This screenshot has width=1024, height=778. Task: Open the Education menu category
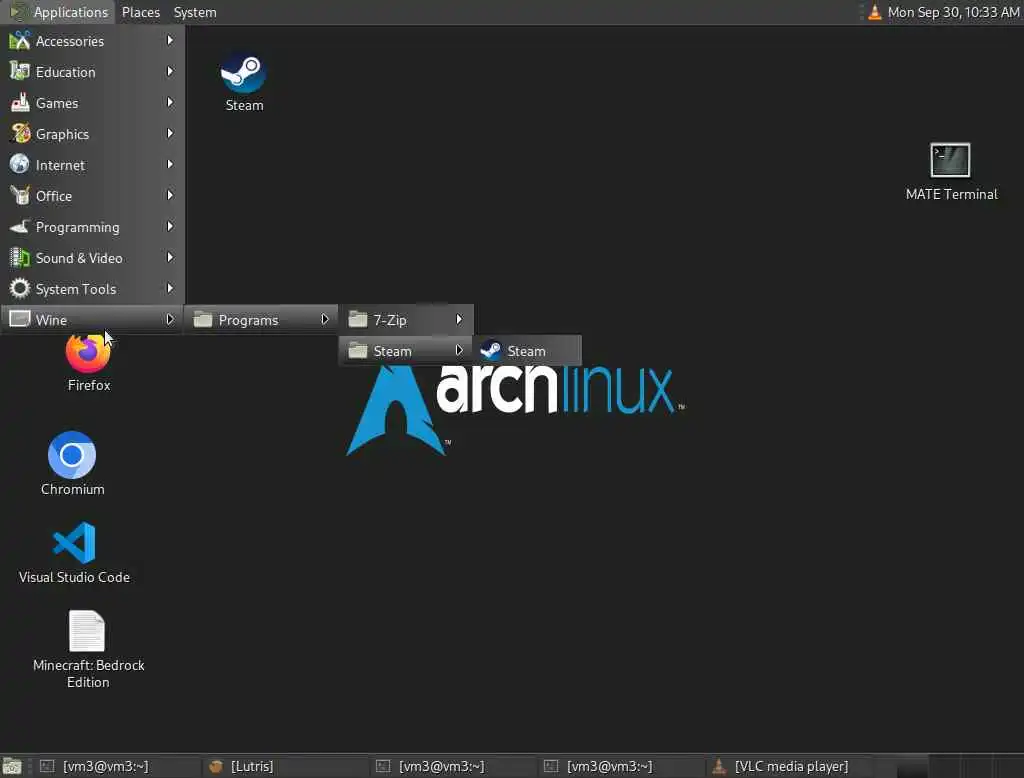92,72
